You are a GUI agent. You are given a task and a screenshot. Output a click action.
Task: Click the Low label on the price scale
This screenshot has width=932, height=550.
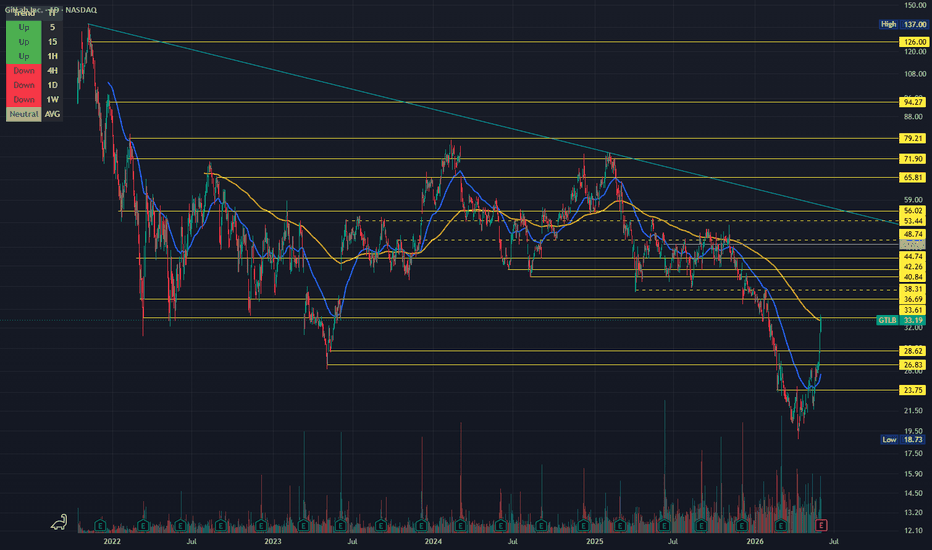(x=889, y=439)
